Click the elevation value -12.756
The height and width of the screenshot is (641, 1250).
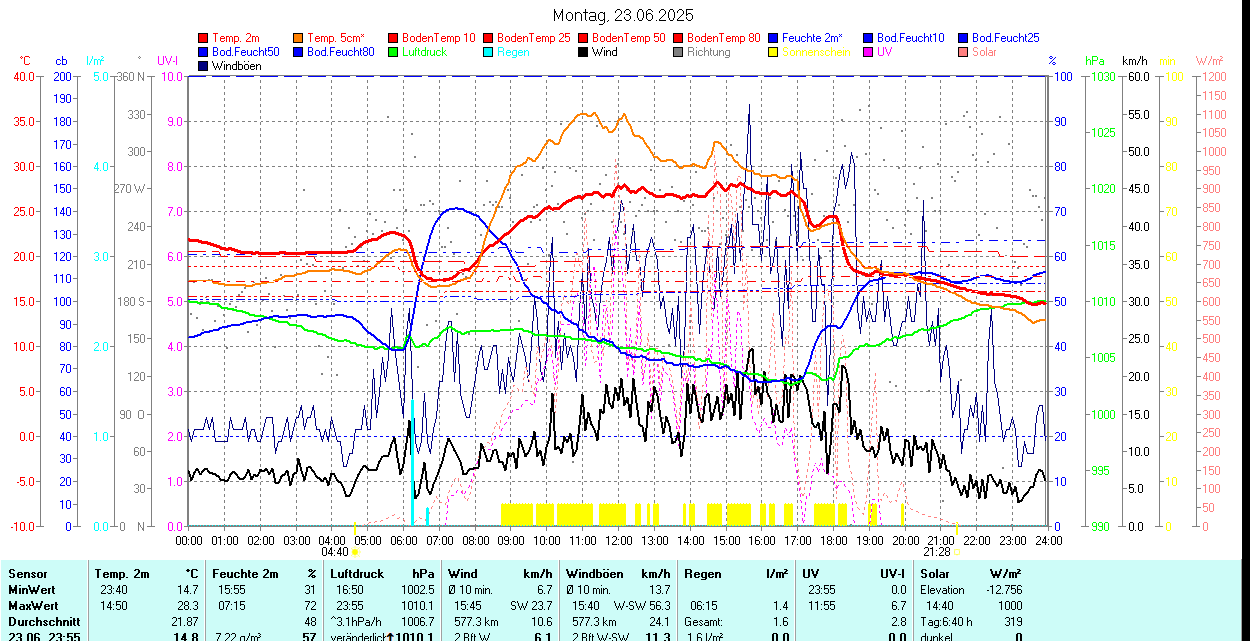click(1002, 590)
